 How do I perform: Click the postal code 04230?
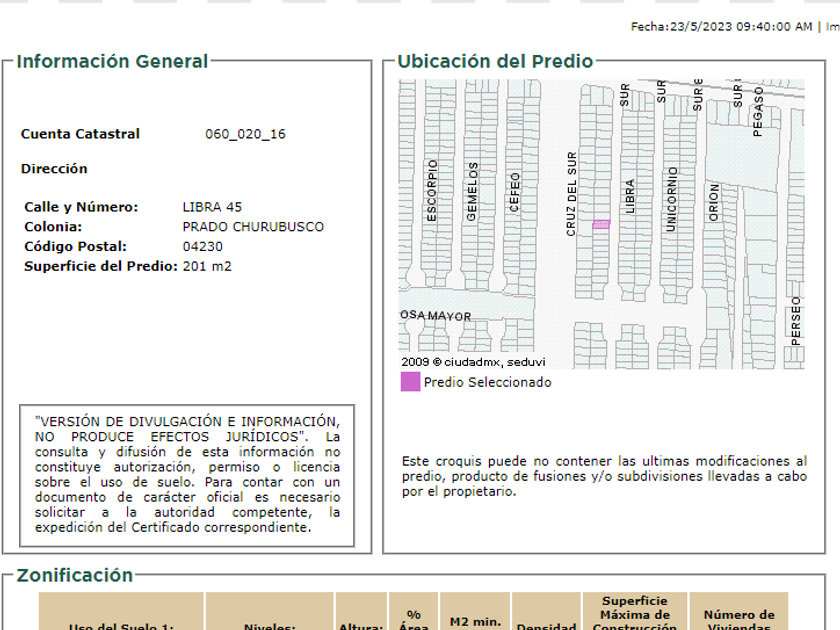tap(203, 247)
